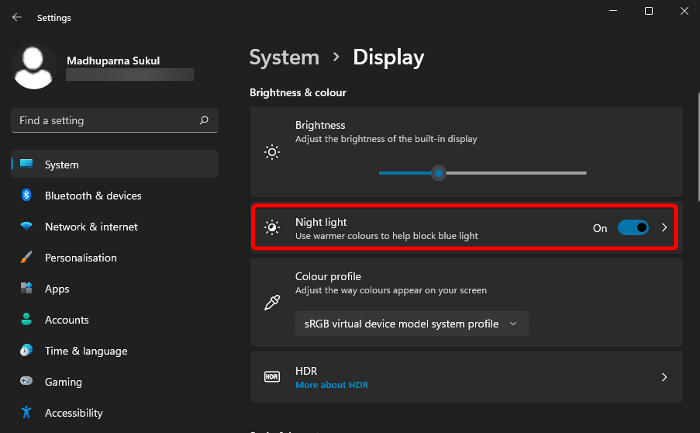Go to the Gaming section
Viewport: 700px width, 433px height.
click(x=63, y=382)
